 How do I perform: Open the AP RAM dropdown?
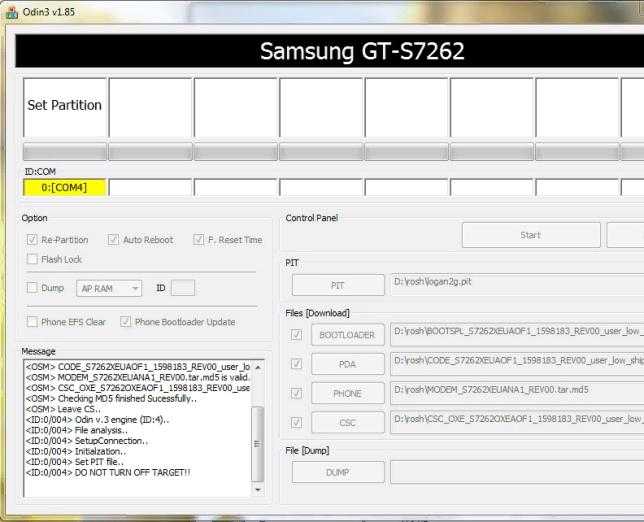[x=109, y=288]
